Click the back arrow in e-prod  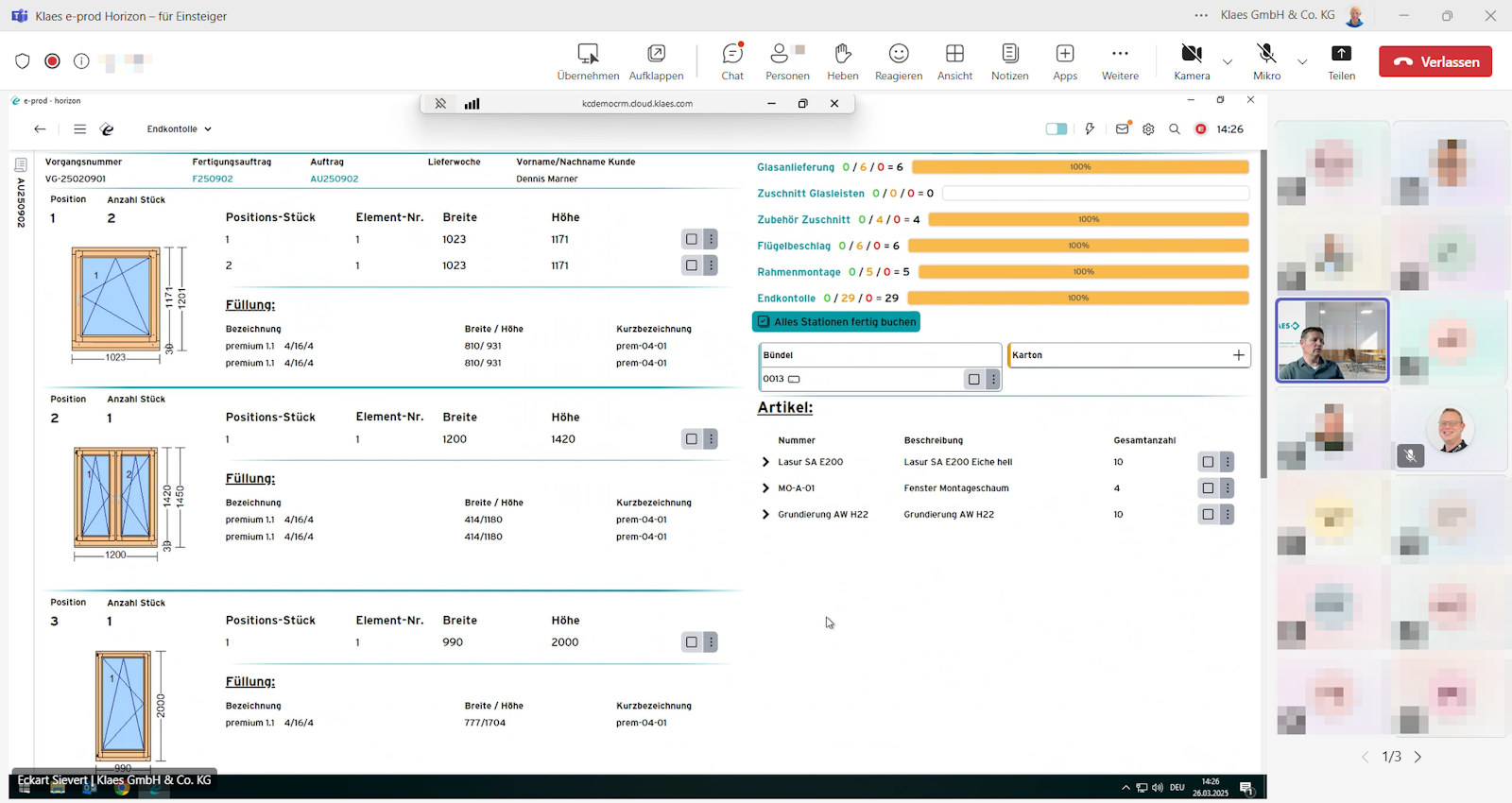click(40, 129)
